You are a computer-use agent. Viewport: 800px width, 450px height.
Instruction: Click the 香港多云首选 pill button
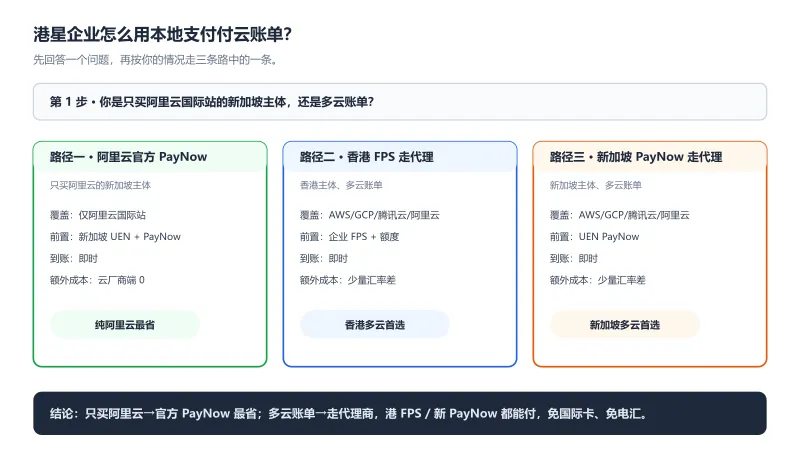tap(374, 324)
